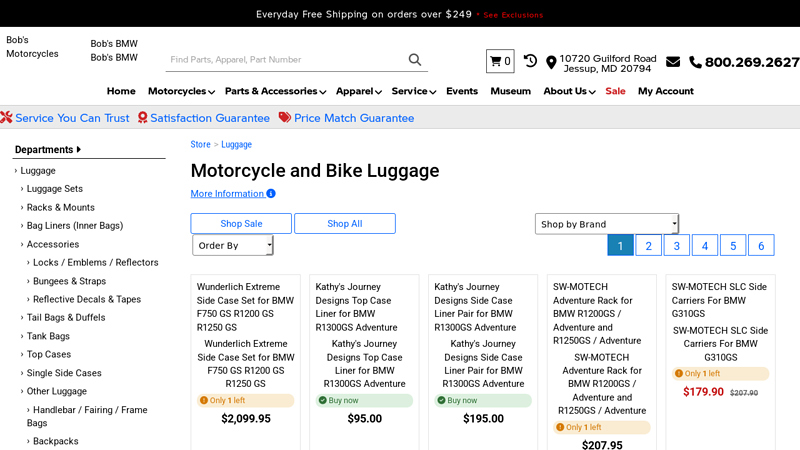The image size is (800, 450).
Task: Click the Shop Sale button
Action: click(x=241, y=224)
